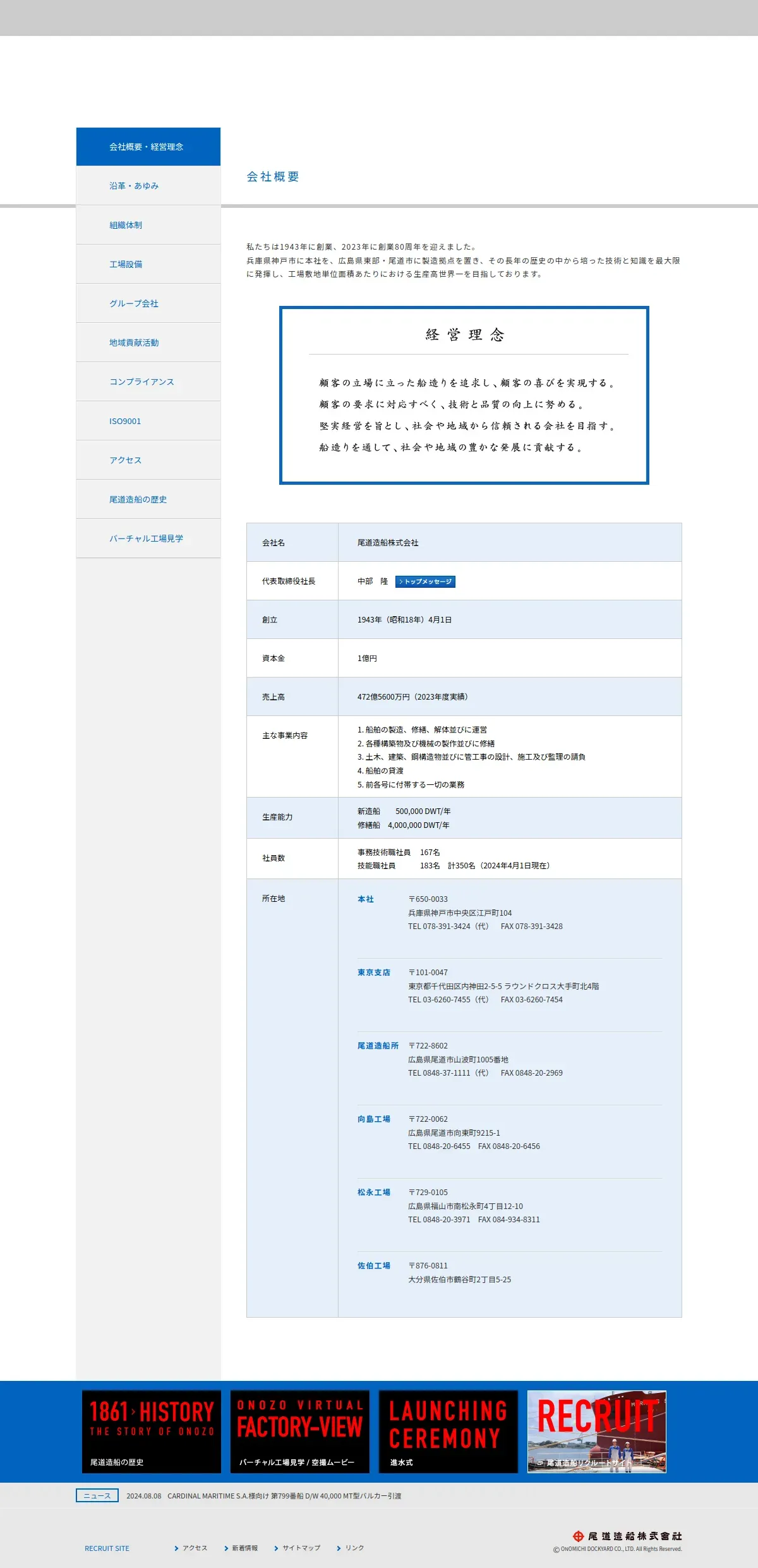Navigate to グループ会社
This screenshot has width=758, height=1568.
coord(148,303)
